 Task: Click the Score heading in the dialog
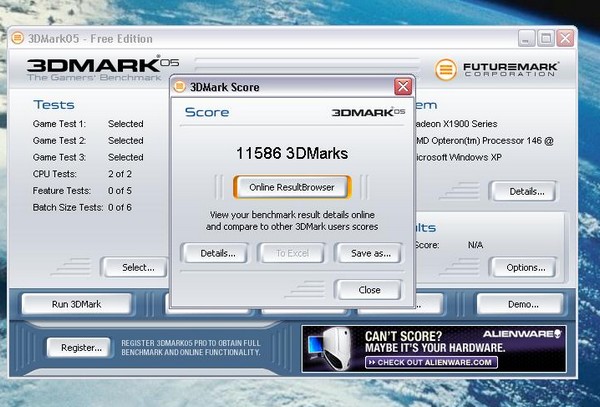click(x=207, y=112)
